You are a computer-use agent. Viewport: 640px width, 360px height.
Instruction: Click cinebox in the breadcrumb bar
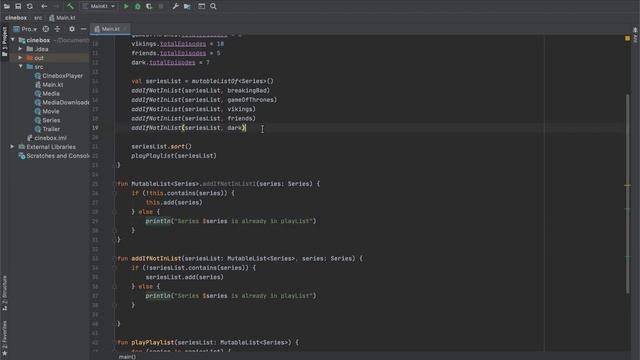tap(16, 18)
